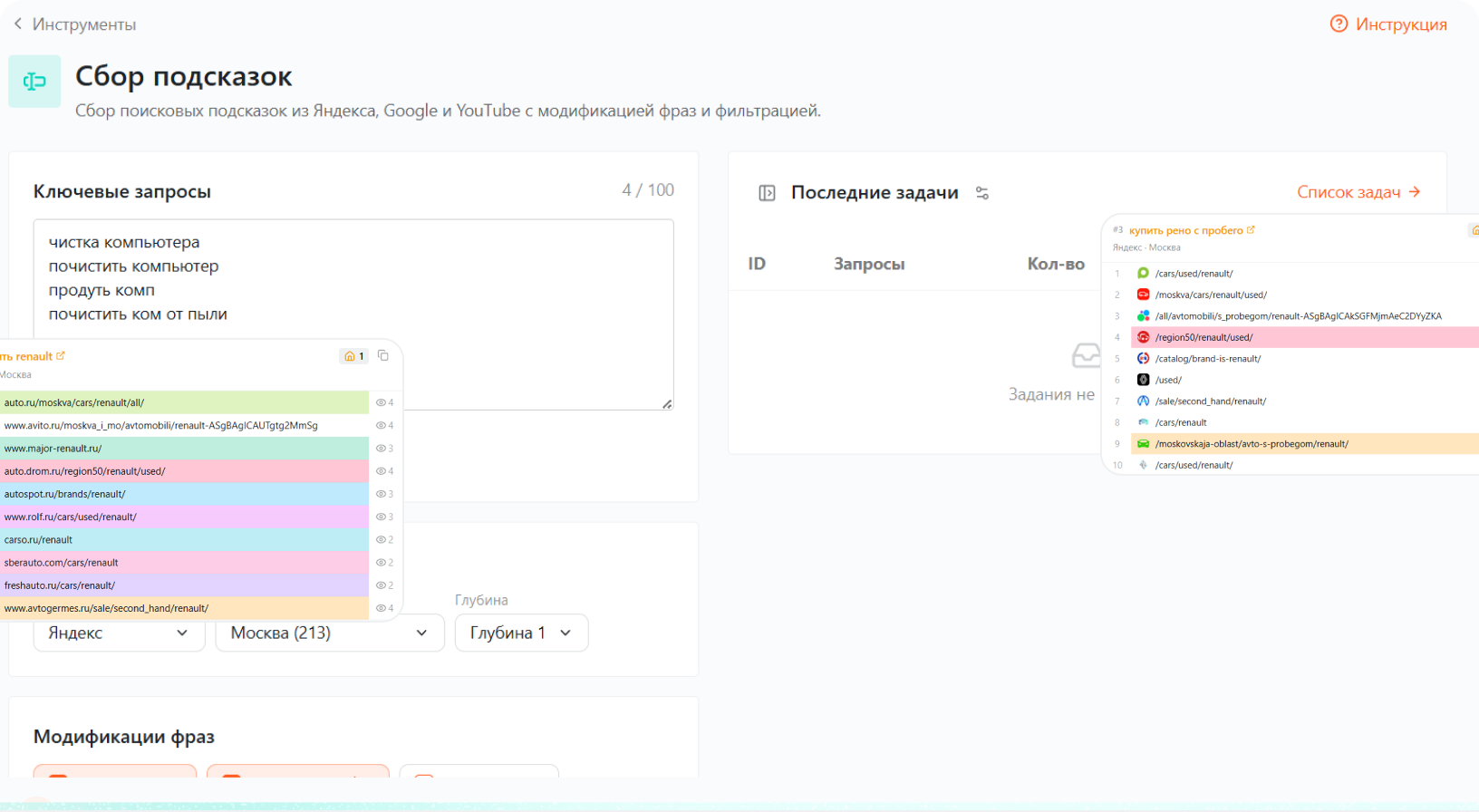1479x812 pixels.
Task: Open the Глубина 1 depth dropdown
Action: (x=521, y=633)
